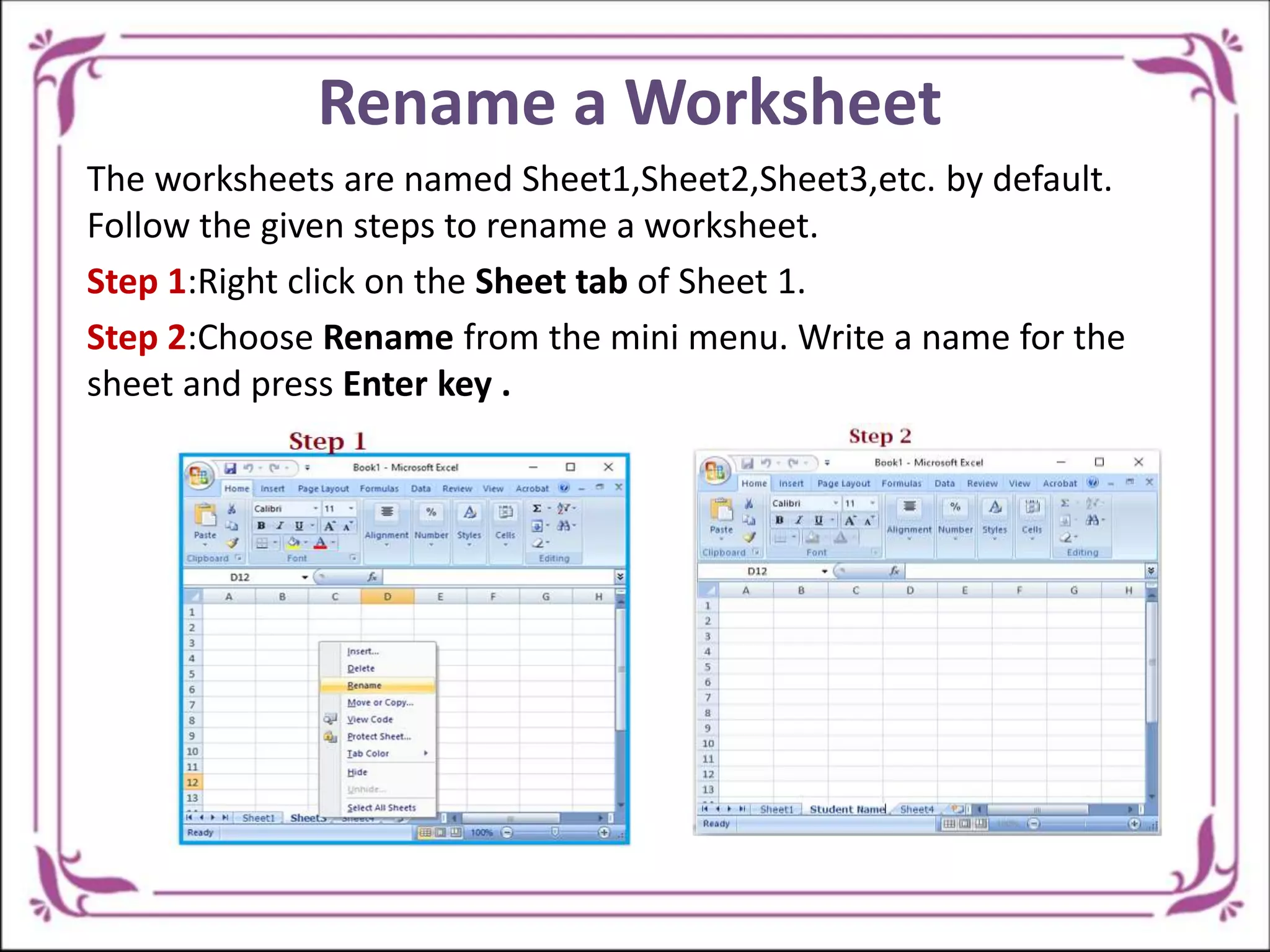Click Zoom Out minus icon in Step 1 status bar
Screen dimensions: 1270x952
pos(507,832)
